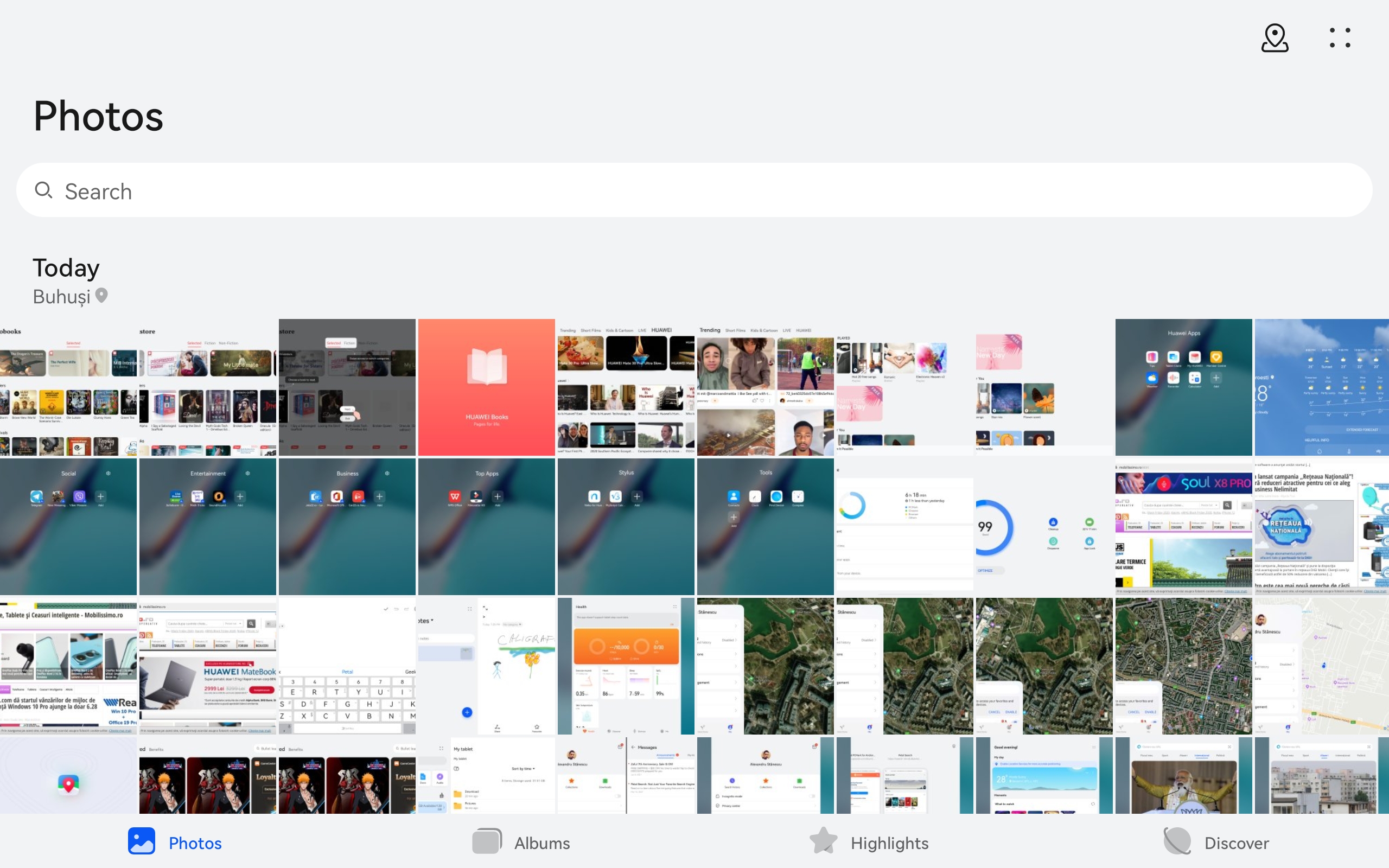Open the red map pin app icon screenshot
This screenshot has height=868, width=1389.
click(x=68, y=776)
